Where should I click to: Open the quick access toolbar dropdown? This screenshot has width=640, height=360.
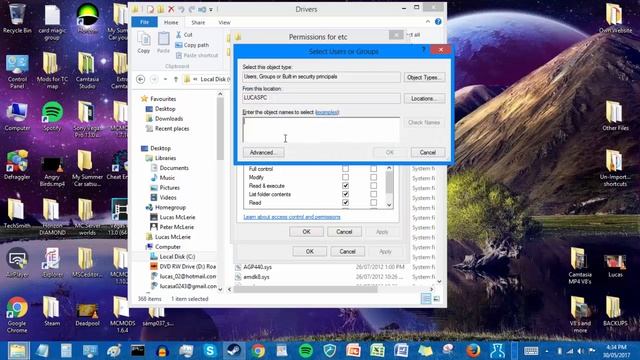211,9
